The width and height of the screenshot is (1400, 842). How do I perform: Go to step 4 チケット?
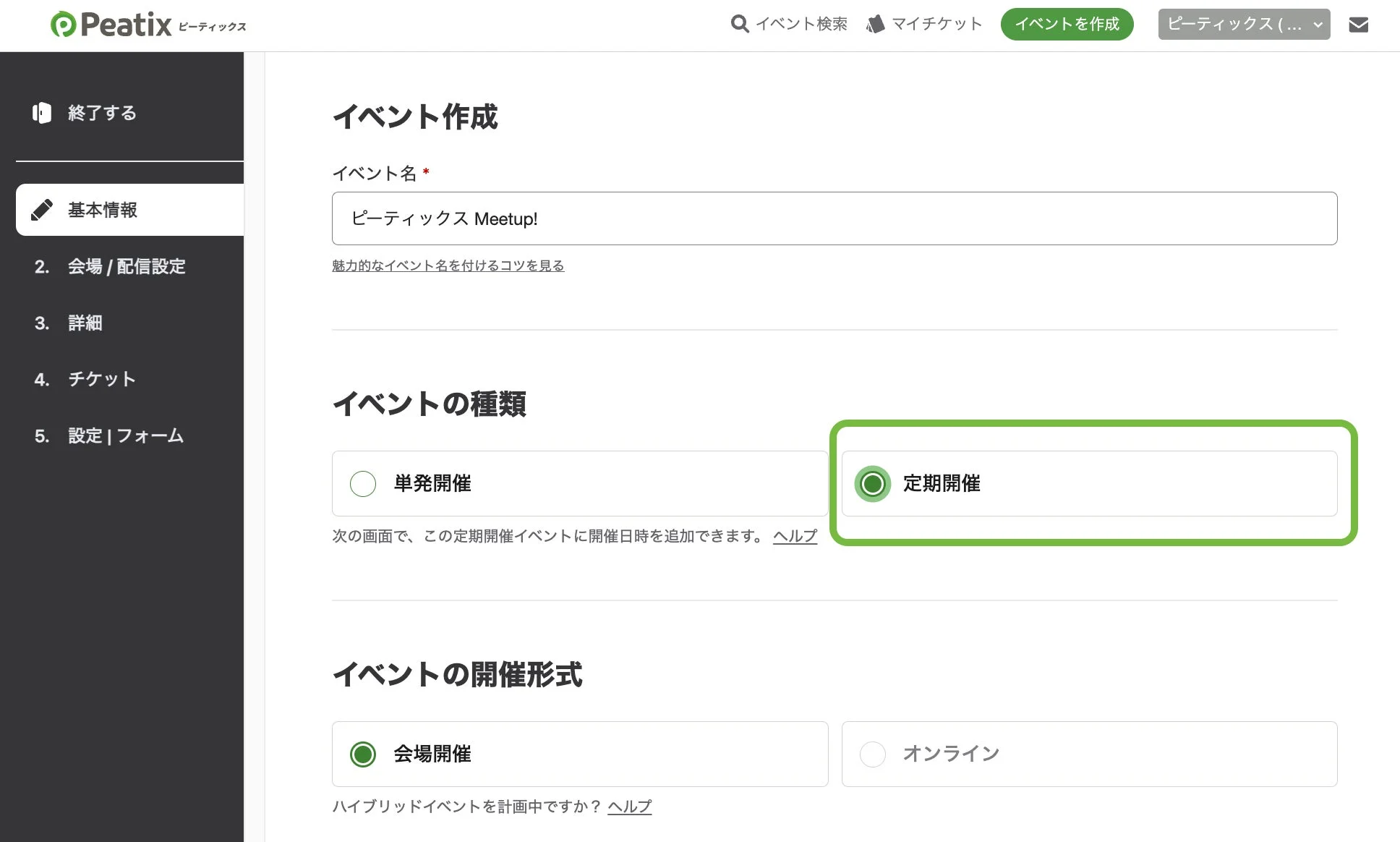[x=101, y=378]
